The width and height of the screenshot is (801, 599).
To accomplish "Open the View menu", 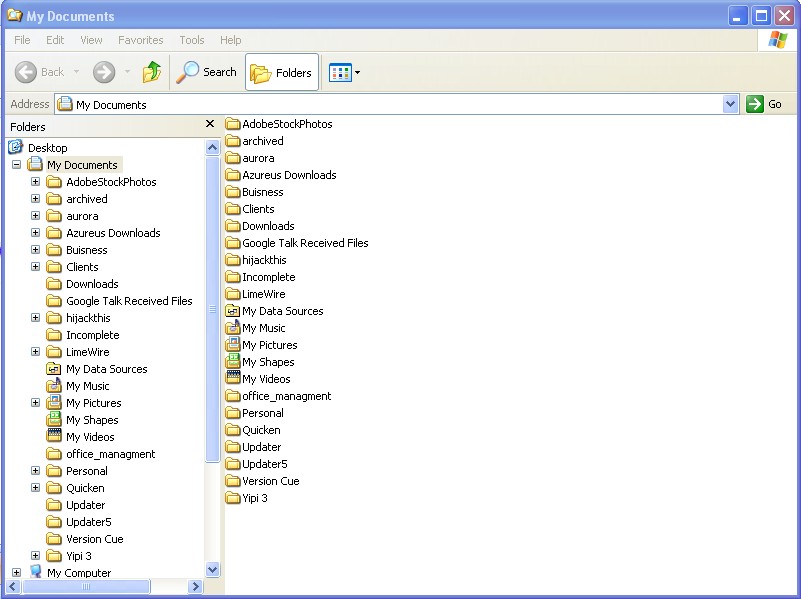I will point(90,40).
